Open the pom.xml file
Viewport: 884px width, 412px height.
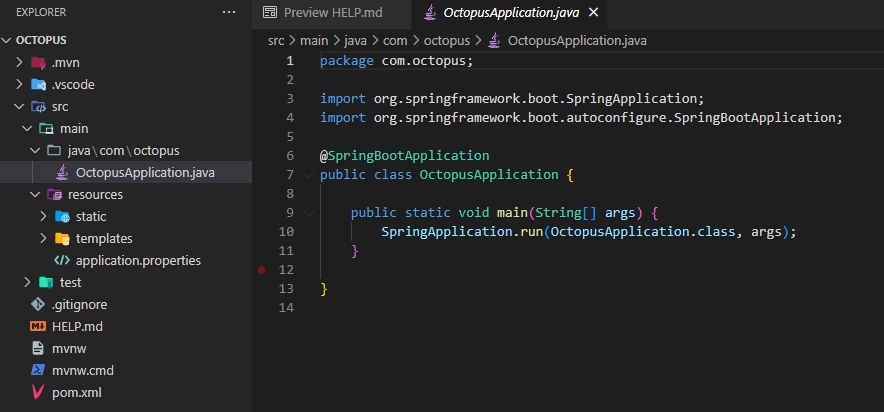77,392
